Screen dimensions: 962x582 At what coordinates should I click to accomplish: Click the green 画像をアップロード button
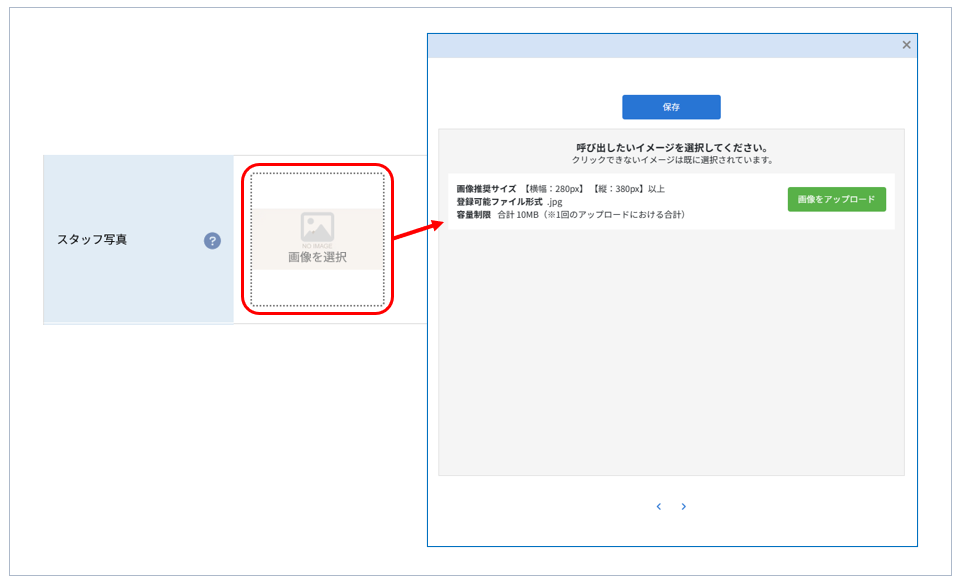point(836,199)
